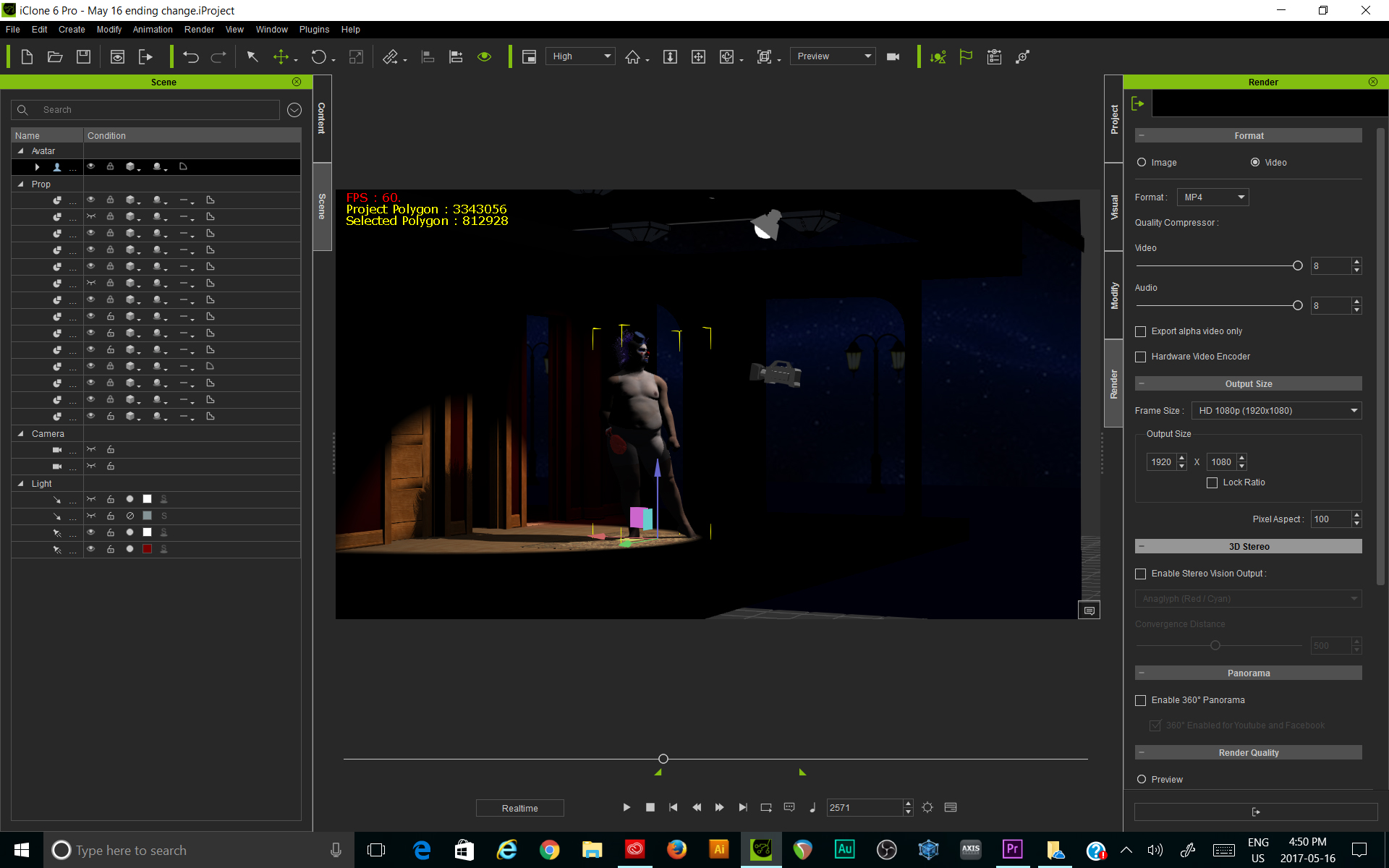Activate the Scale object tool
The width and height of the screenshot is (1389, 868).
[x=356, y=56]
